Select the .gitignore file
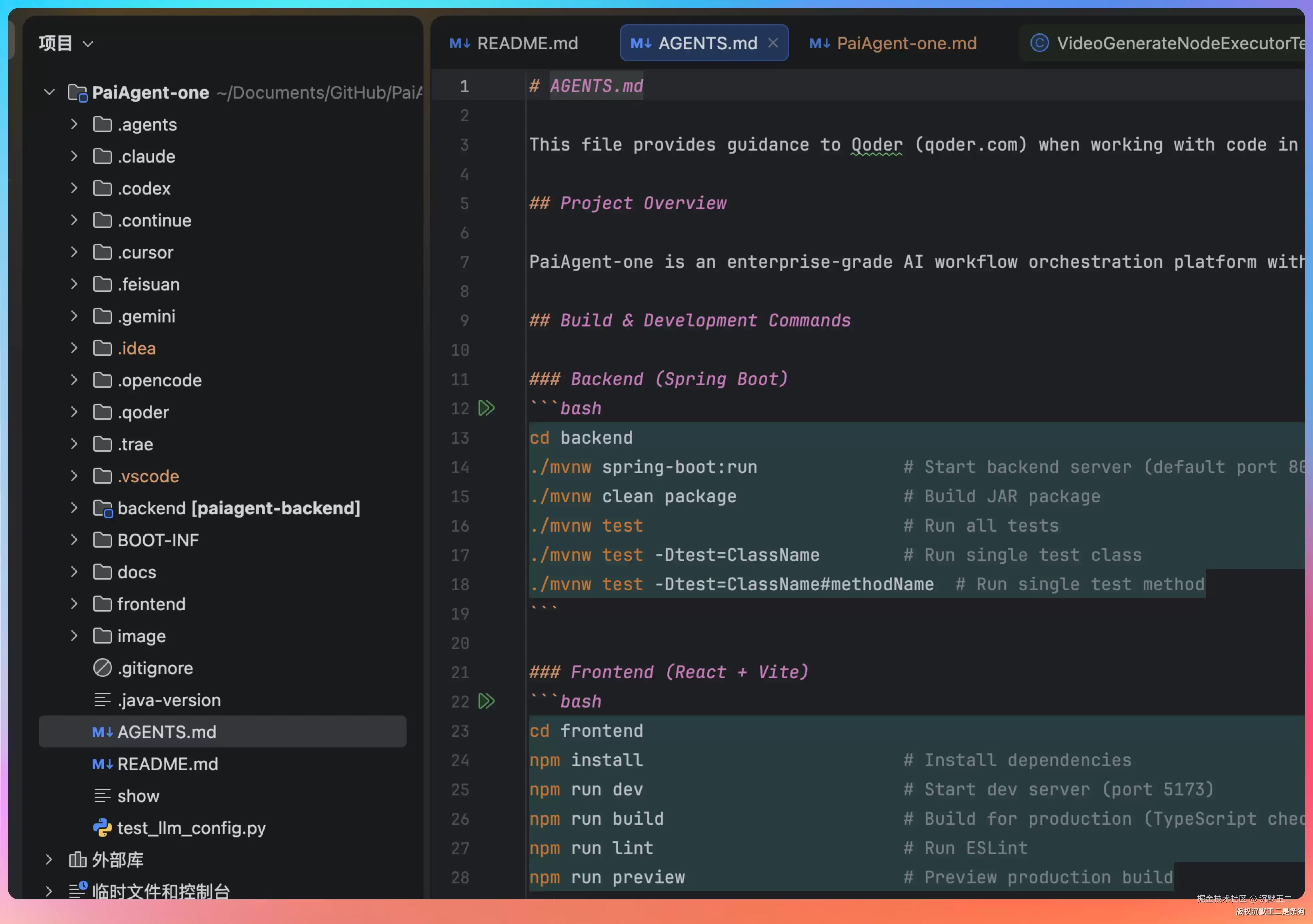The image size is (1313, 924). tap(223, 668)
